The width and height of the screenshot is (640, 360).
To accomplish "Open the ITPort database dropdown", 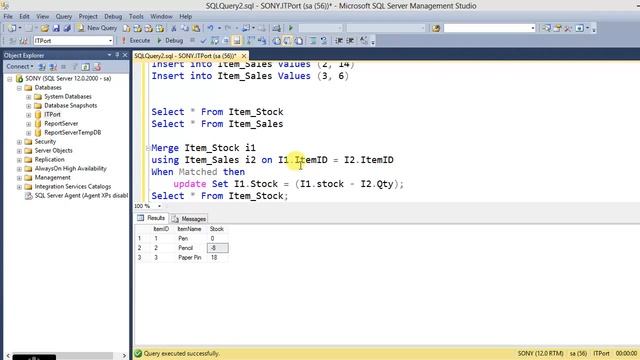I will click(x=110, y=41).
